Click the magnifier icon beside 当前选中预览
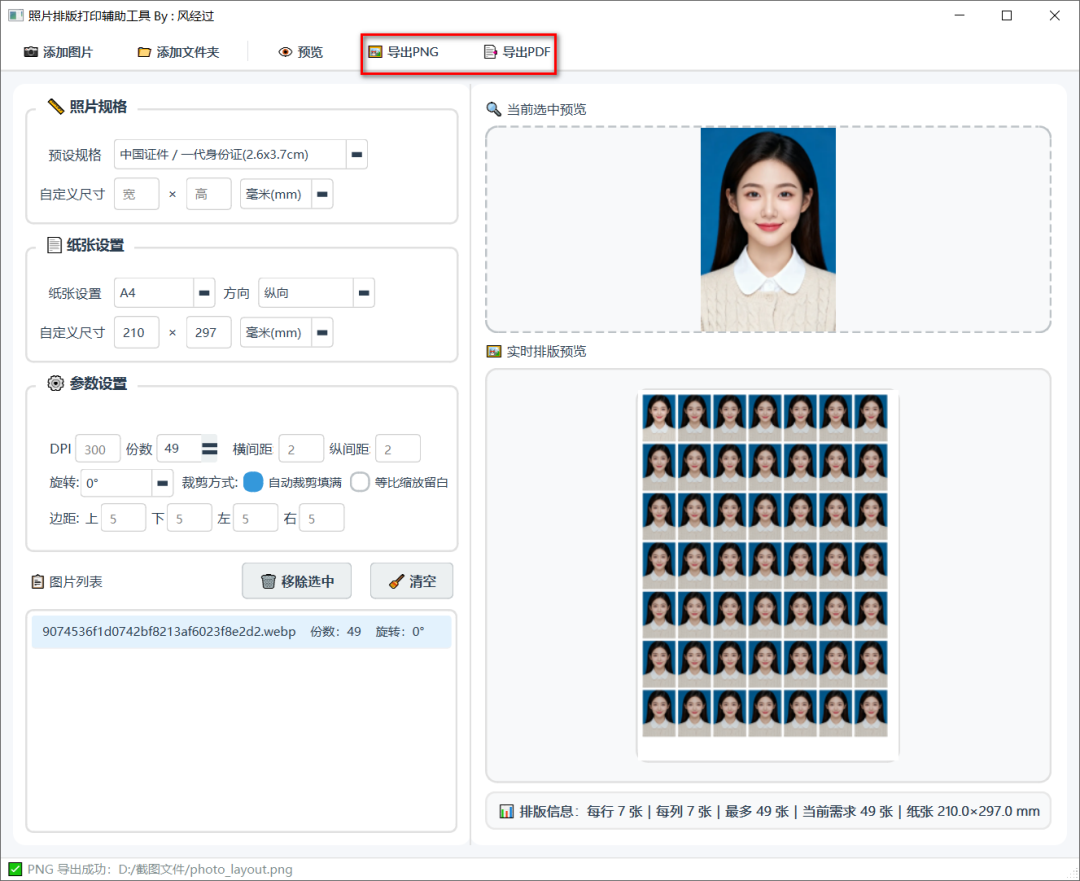This screenshot has width=1080, height=881. [x=493, y=109]
